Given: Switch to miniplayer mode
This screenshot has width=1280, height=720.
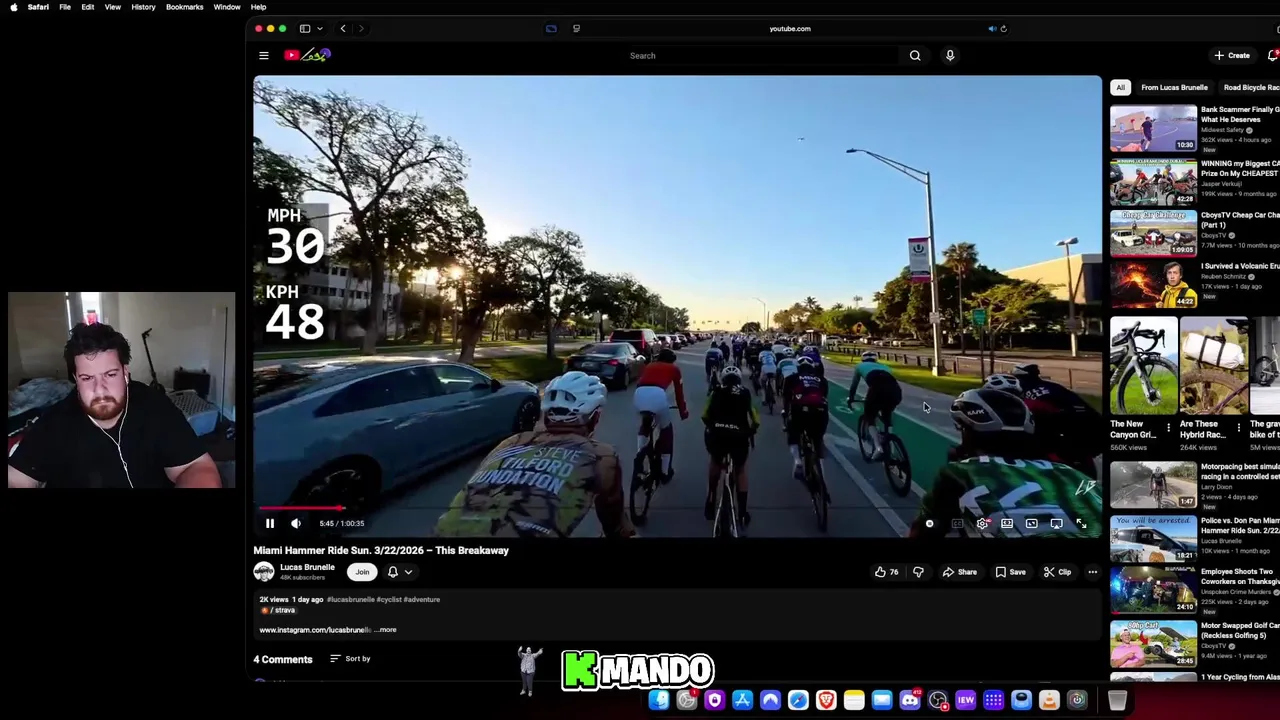Looking at the screenshot, I should (x=1007, y=523).
